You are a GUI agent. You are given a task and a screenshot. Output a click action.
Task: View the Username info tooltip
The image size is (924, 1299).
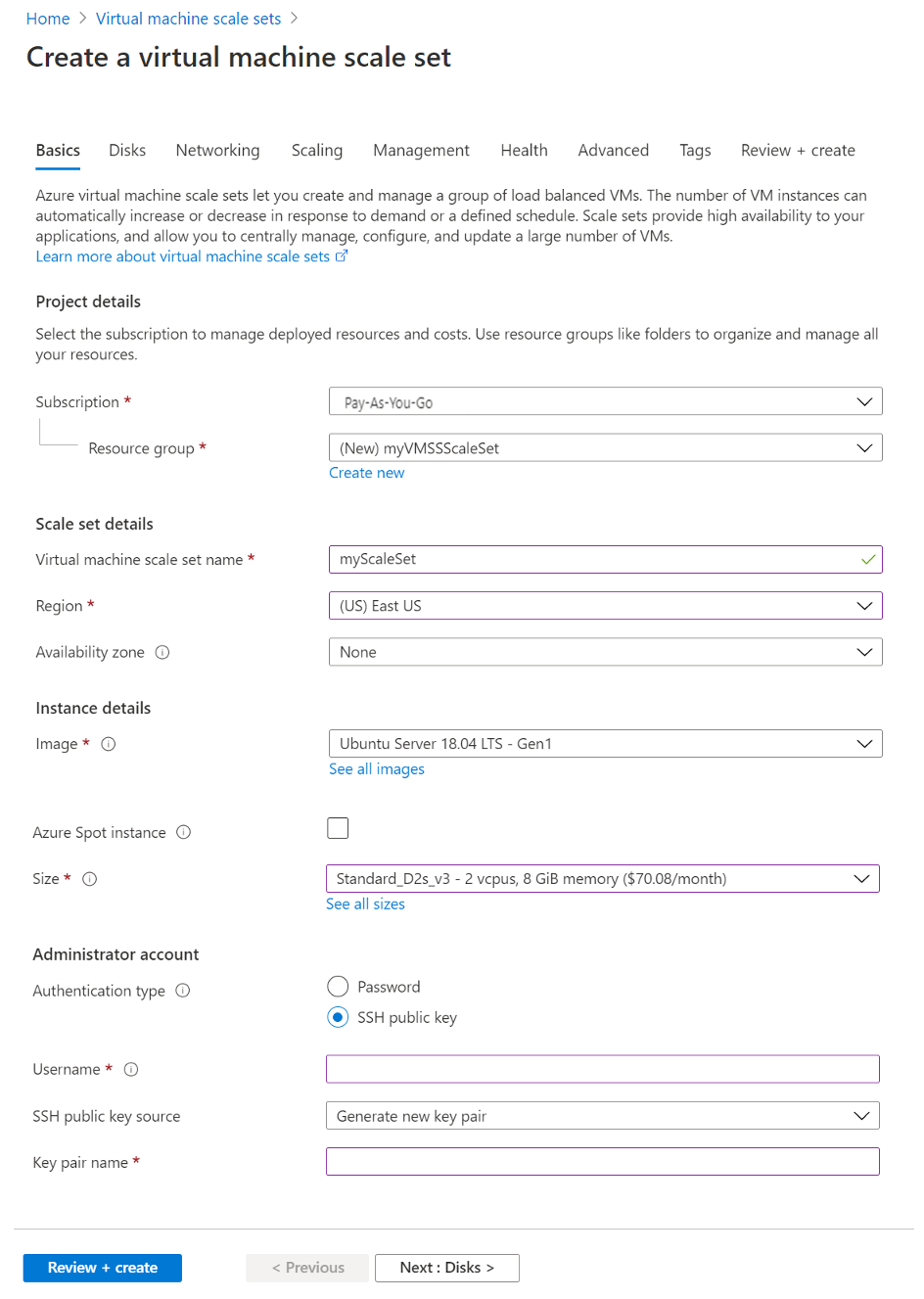[131, 1069]
